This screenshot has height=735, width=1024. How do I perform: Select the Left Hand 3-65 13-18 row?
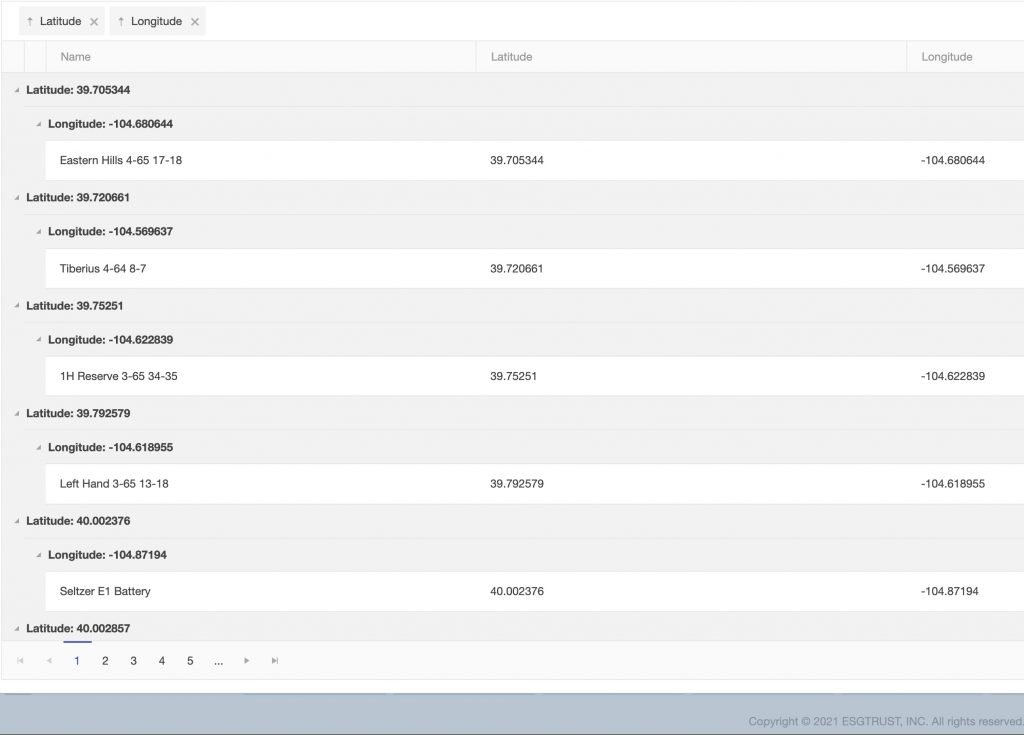[534, 484]
